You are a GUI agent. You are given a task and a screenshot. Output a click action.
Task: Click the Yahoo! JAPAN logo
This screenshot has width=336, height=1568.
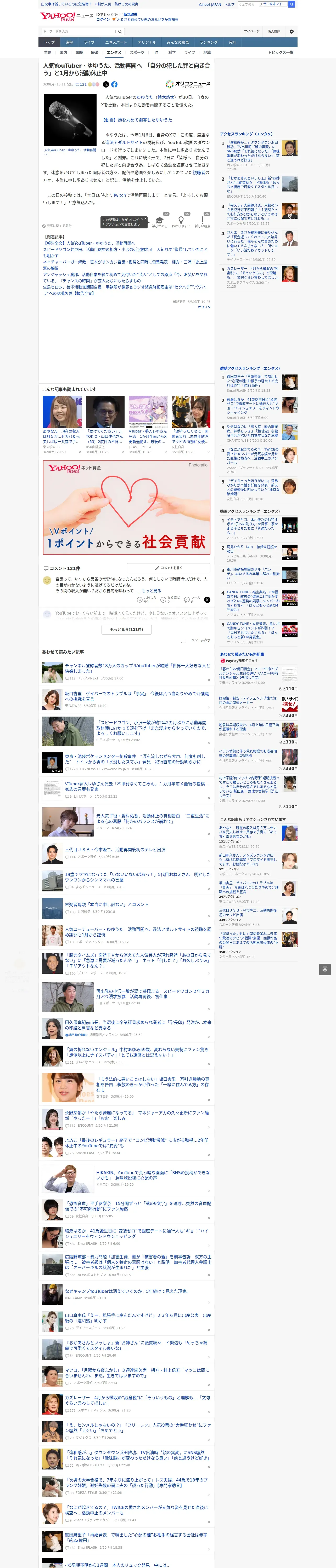[x=58, y=16]
